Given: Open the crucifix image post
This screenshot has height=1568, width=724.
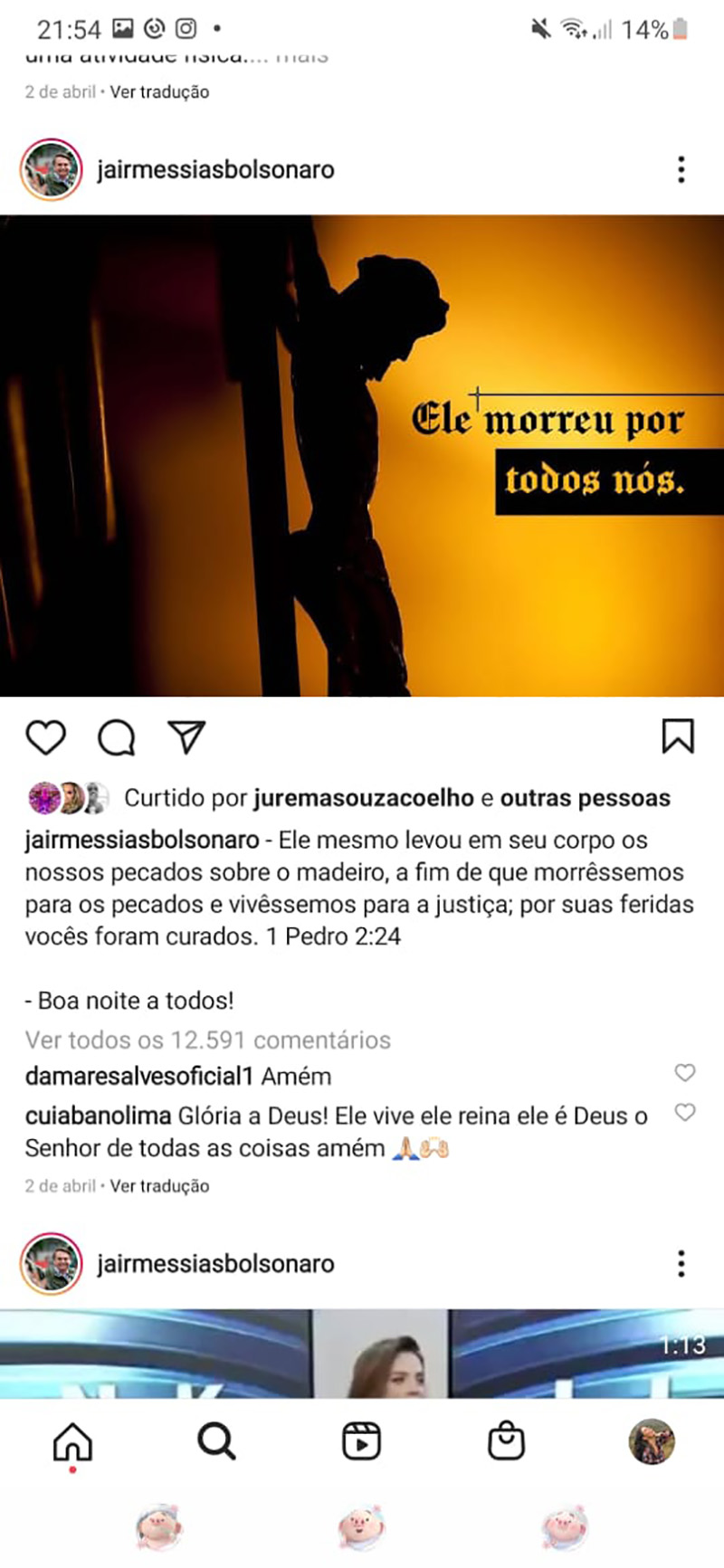Looking at the screenshot, I should point(362,455).
